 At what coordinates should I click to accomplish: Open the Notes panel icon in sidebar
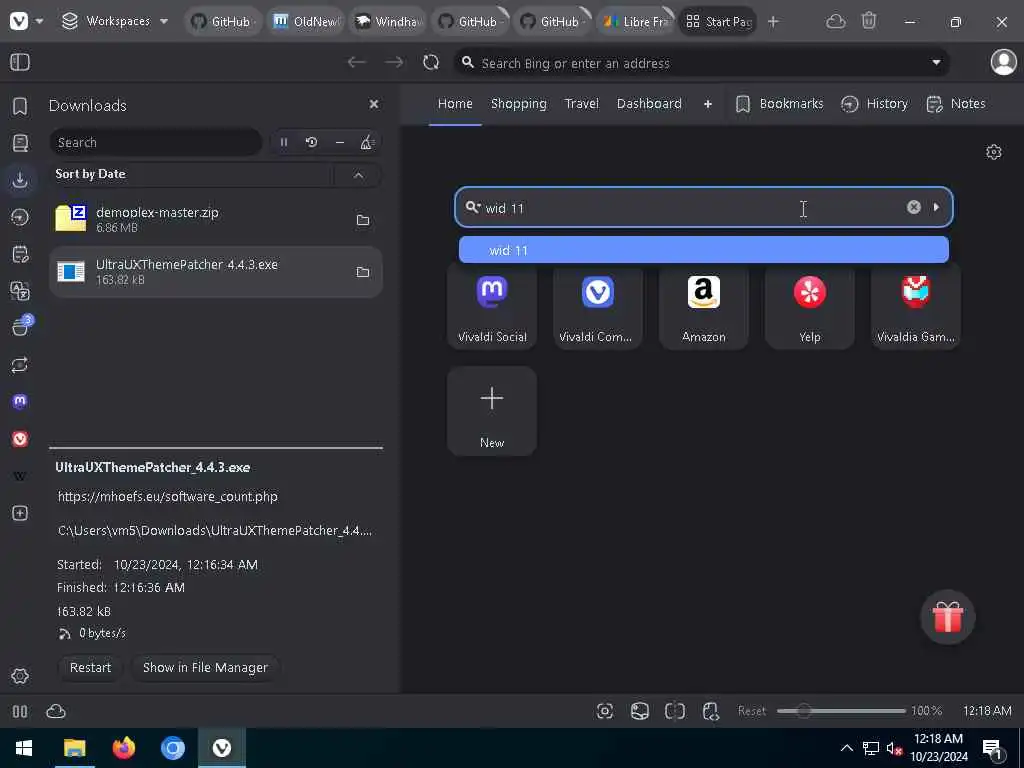point(20,254)
